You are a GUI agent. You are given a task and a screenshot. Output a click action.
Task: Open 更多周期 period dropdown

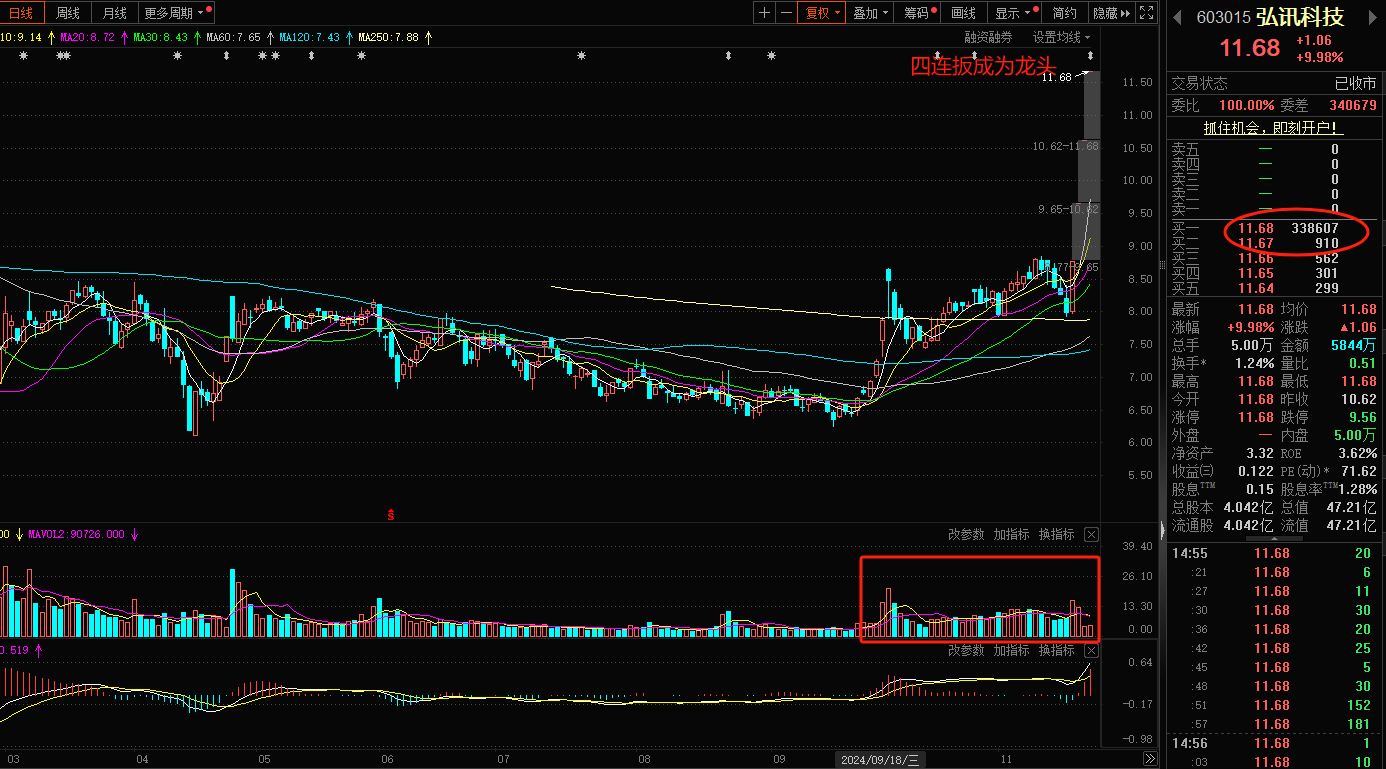point(175,13)
